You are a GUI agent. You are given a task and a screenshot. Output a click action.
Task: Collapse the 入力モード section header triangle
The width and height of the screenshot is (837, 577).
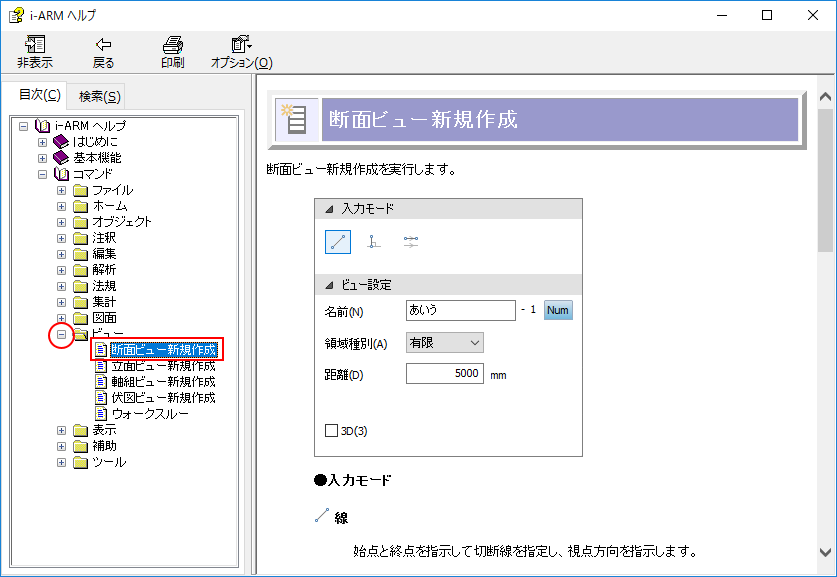click(328, 209)
